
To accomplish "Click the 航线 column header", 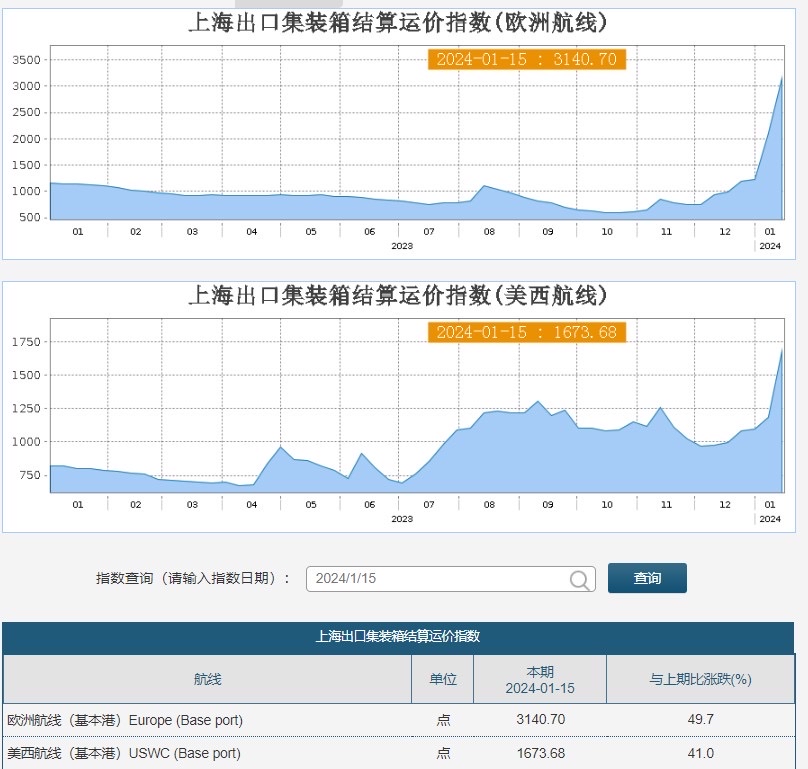I will 207,679.
